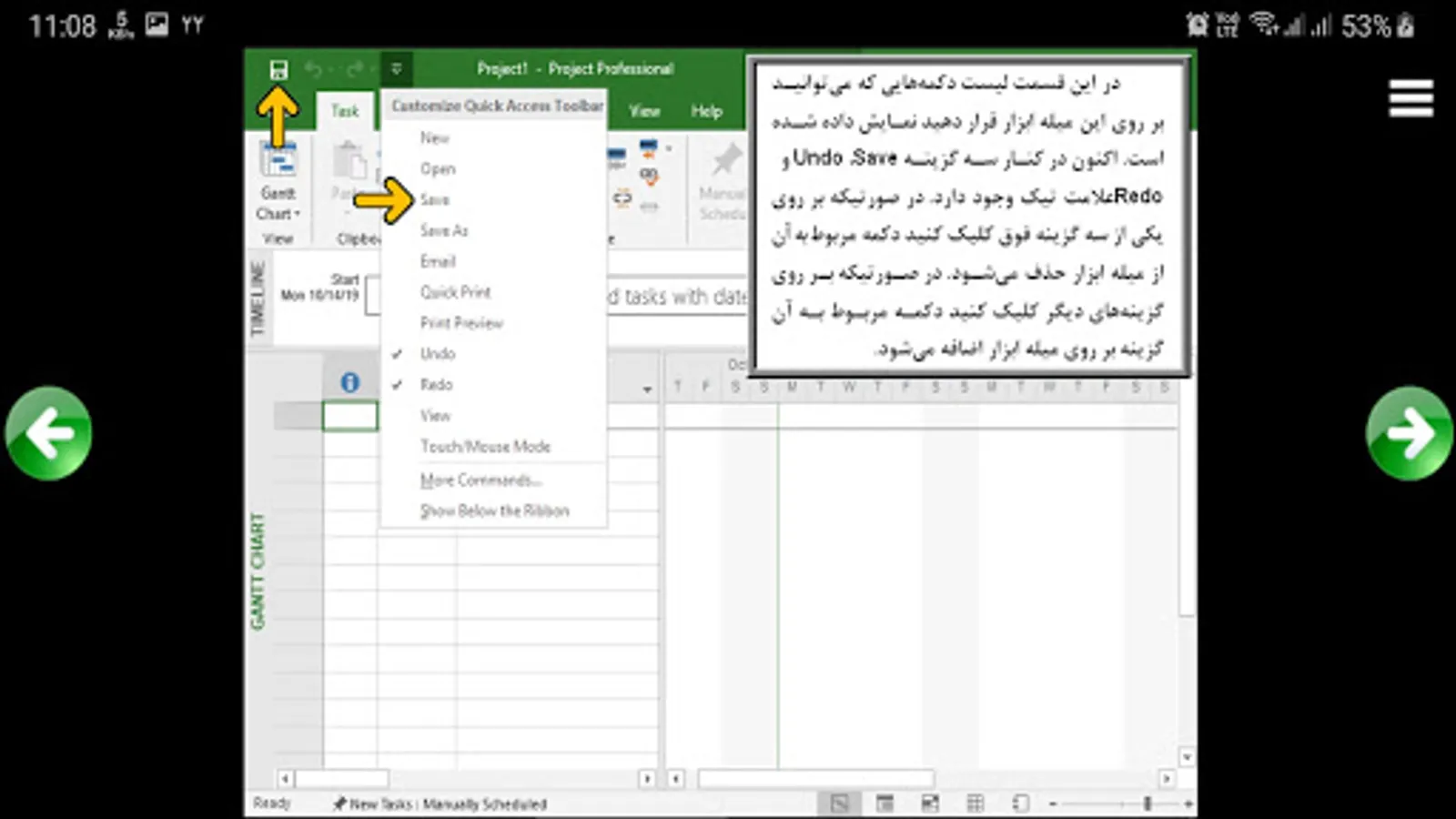The width and height of the screenshot is (1456, 819).
Task: Click the zoom out minus button
Action: [1053, 804]
